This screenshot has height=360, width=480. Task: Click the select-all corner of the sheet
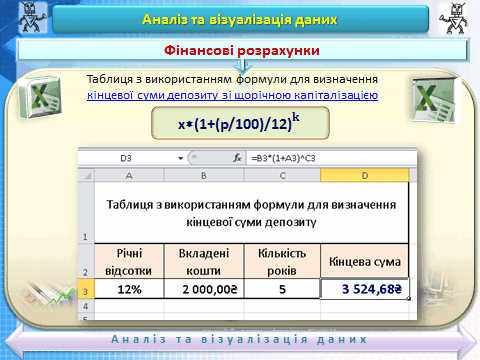pos(86,175)
